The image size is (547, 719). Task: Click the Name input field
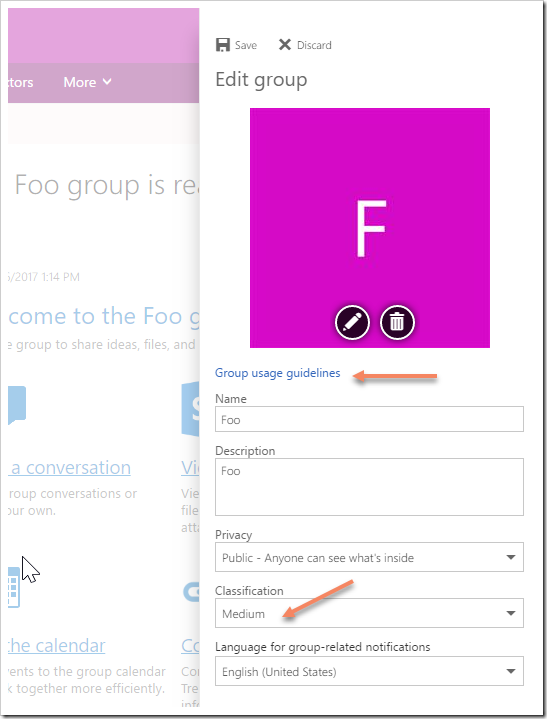[369, 419]
